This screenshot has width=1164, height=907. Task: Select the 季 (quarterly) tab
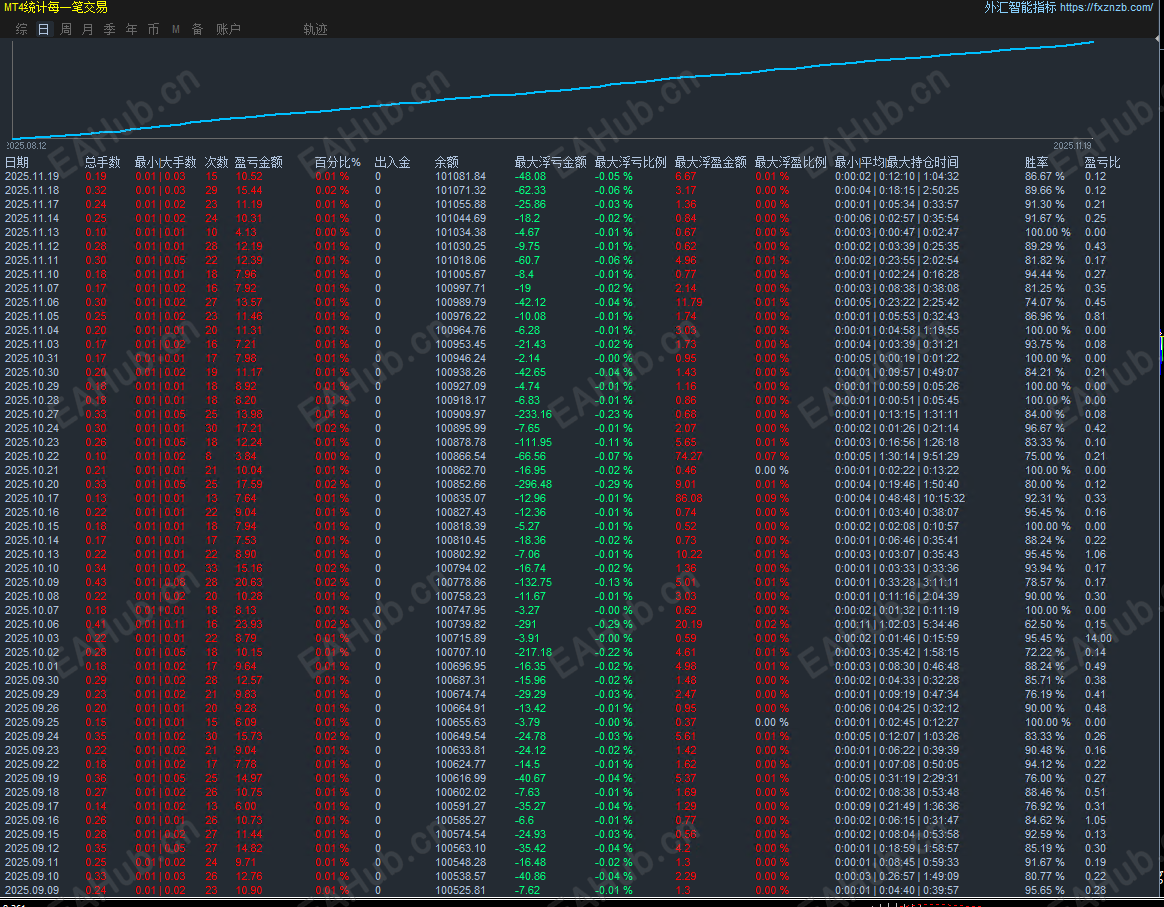(x=110, y=30)
